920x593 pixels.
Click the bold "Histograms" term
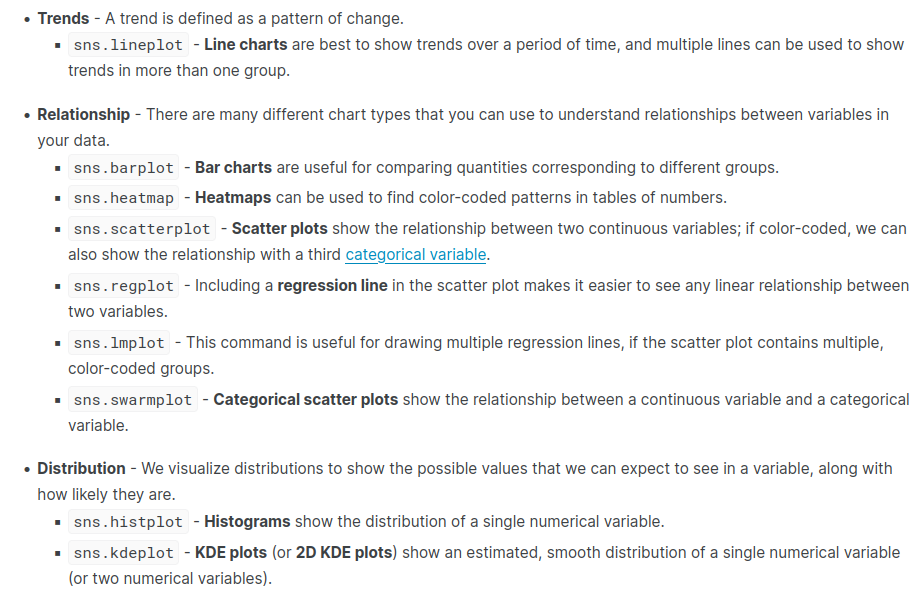pos(247,522)
